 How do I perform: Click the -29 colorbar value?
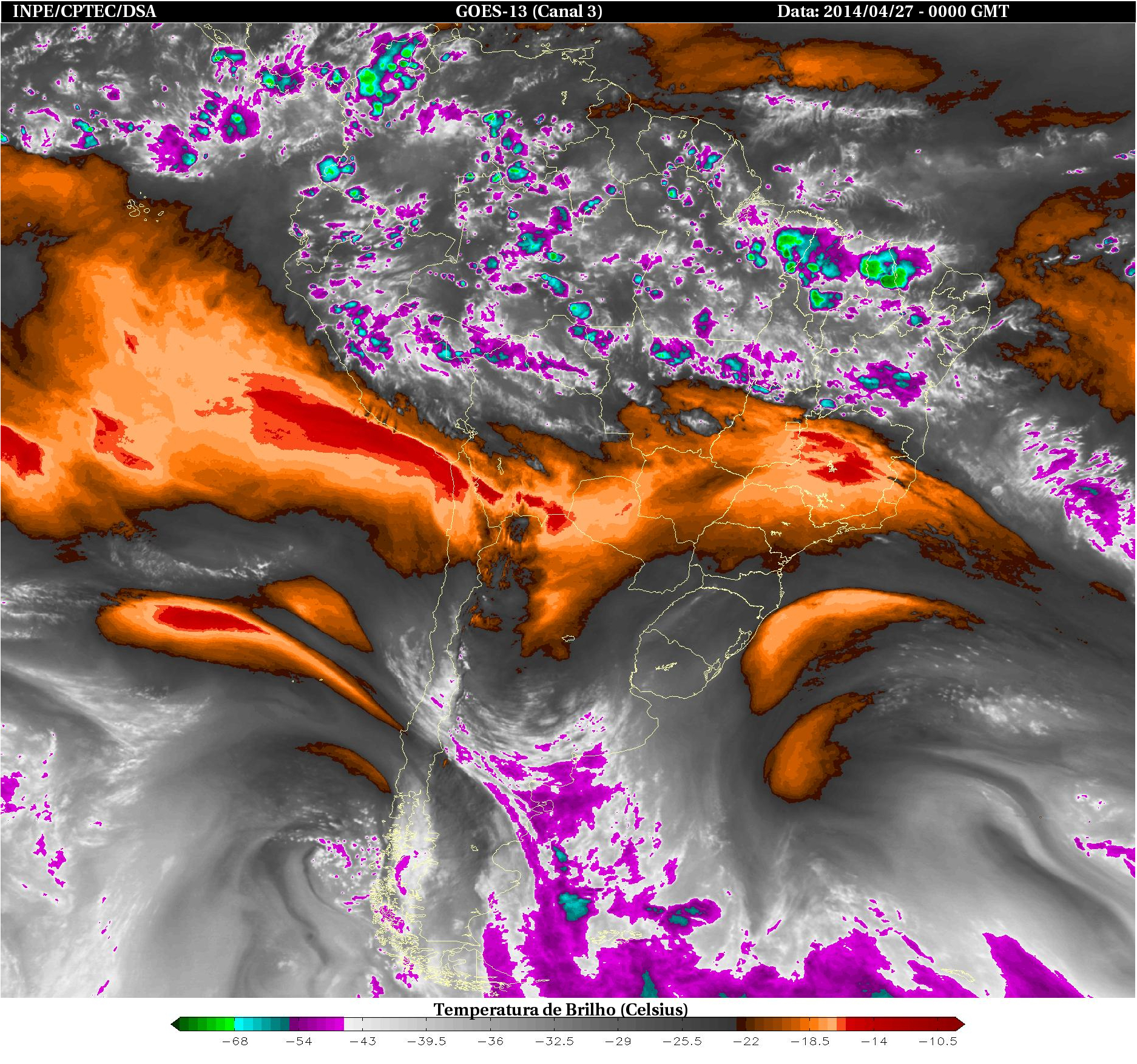pos(618,1042)
